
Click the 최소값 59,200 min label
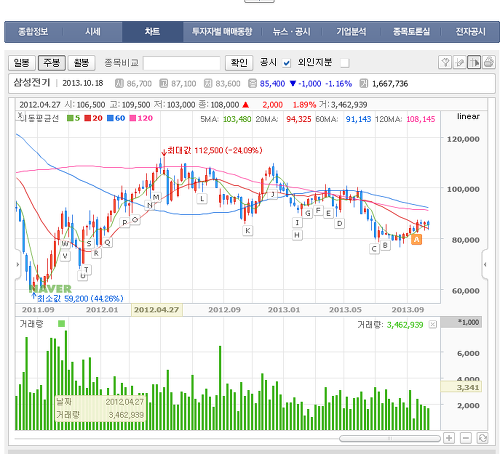[x=80, y=298]
